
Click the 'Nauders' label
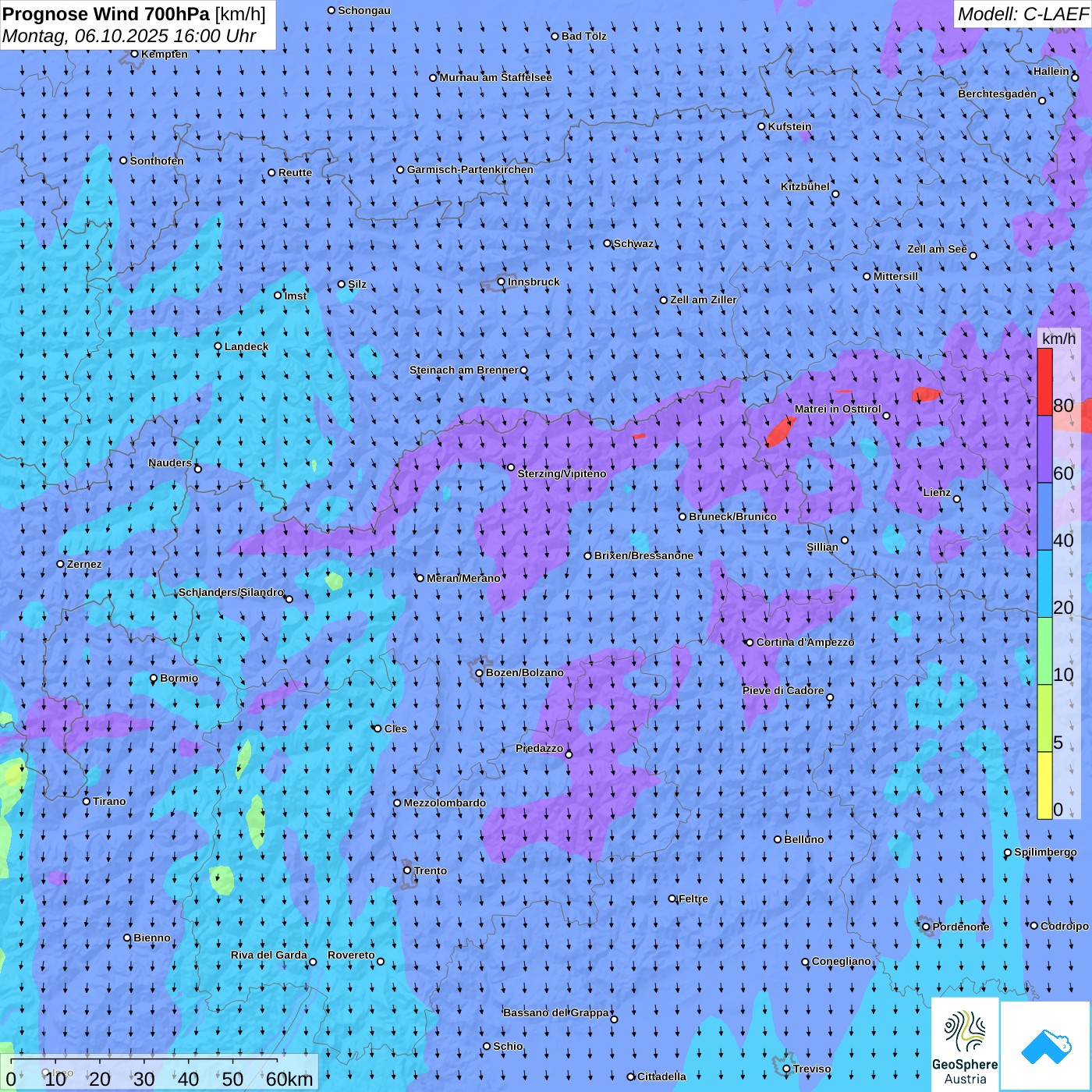point(170,463)
